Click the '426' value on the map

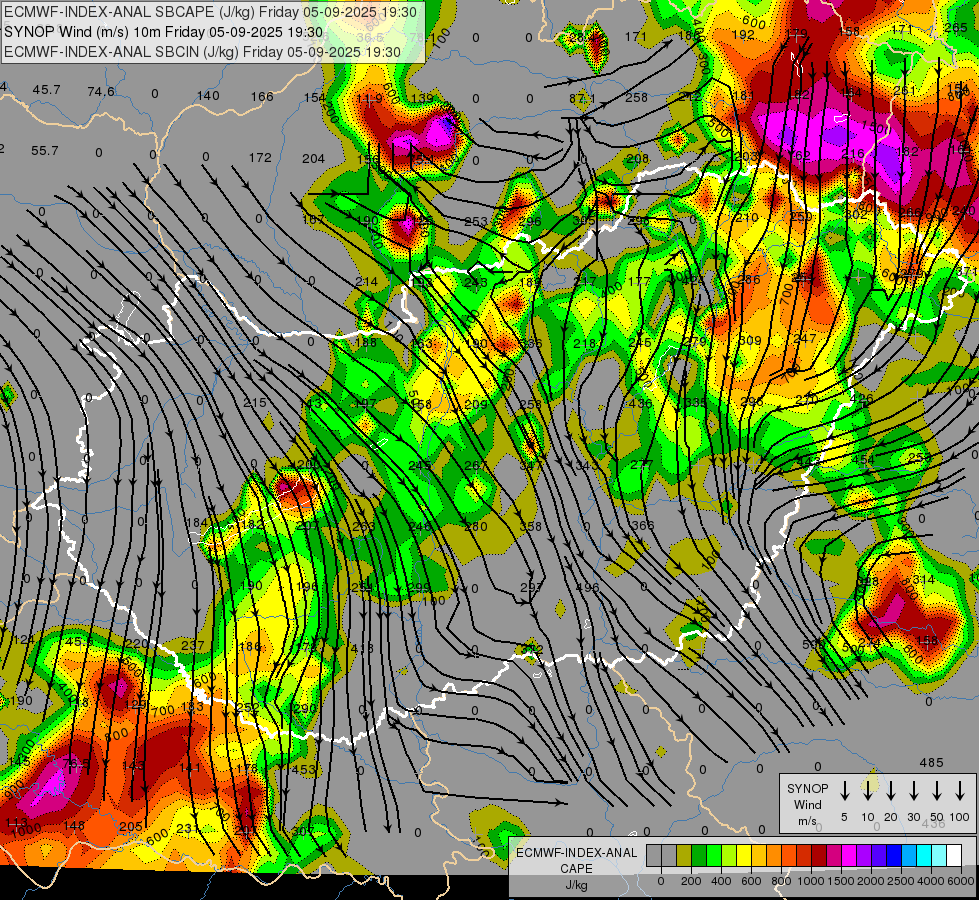pyautogui.click(x=862, y=398)
